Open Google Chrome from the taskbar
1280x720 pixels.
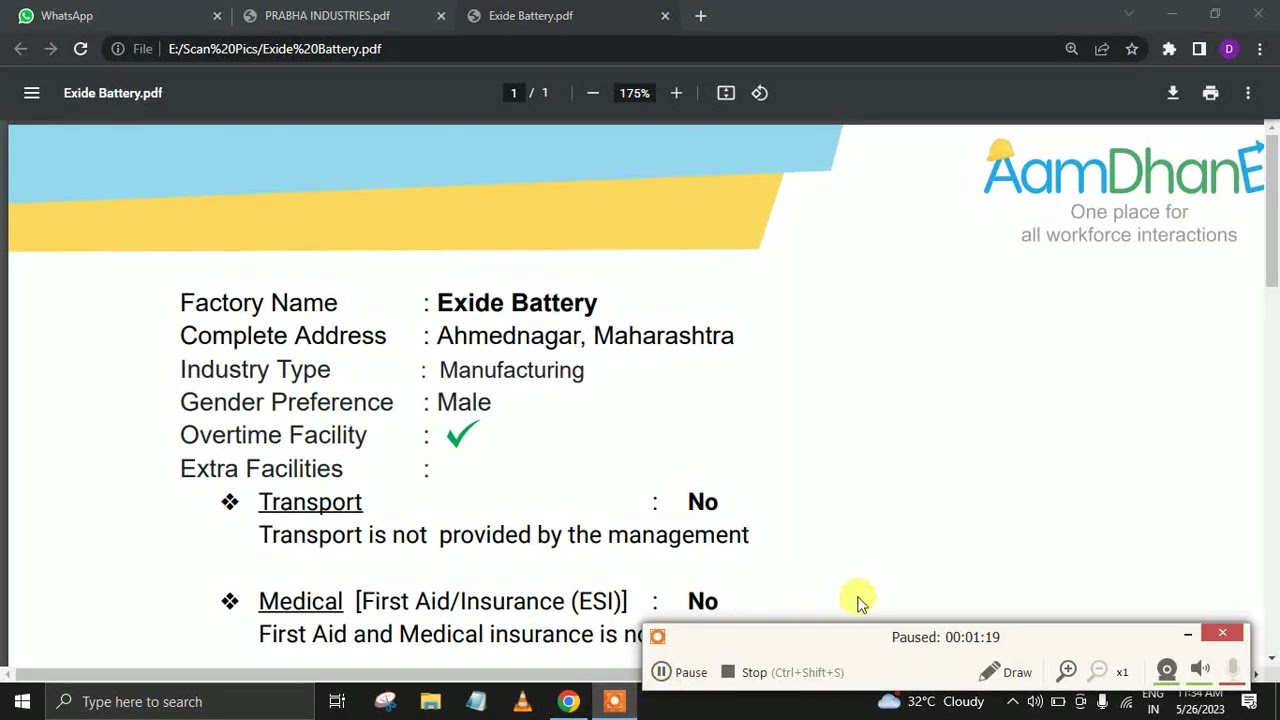tap(568, 701)
